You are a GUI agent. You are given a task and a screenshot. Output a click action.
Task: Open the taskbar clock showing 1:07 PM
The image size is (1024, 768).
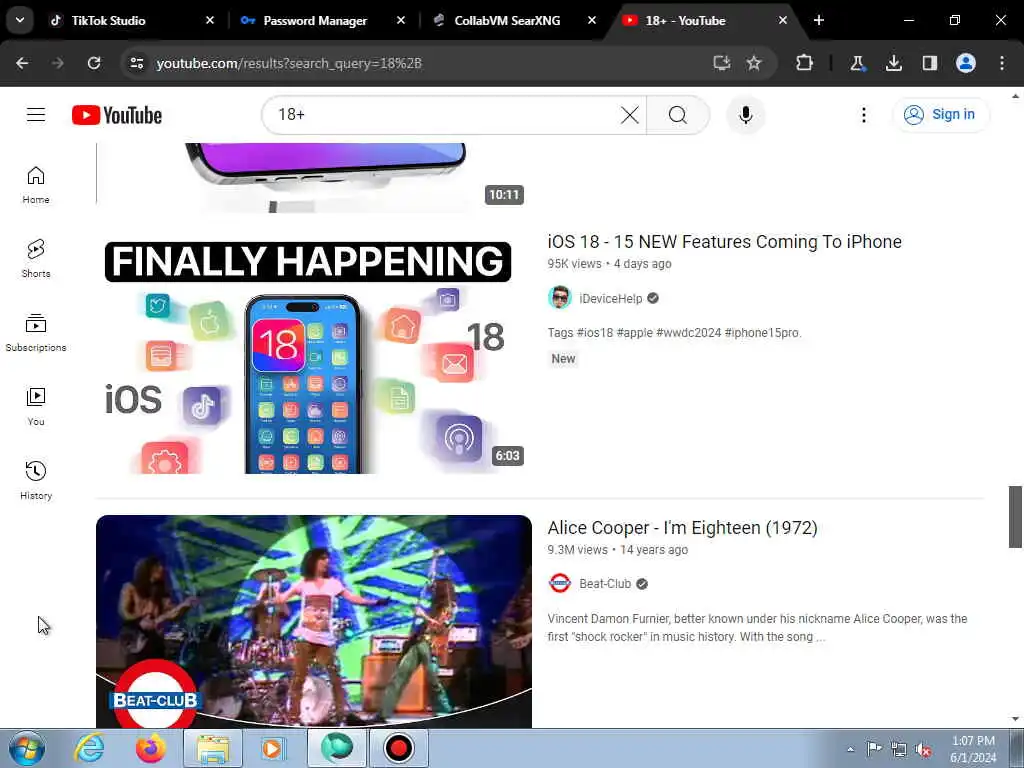[x=973, y=749]
